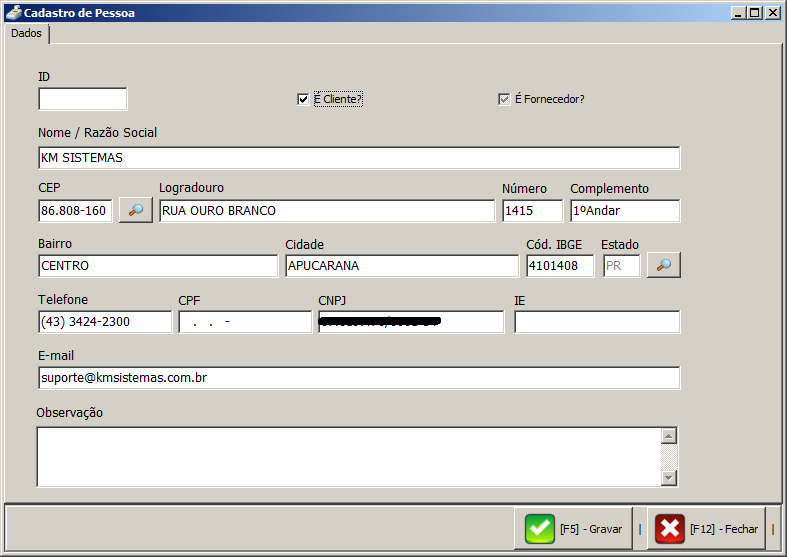The height and width of the screenshot is (557, 787).
Task: Close the Cadastro de Pessoa window
Action: tap(772, 13)
